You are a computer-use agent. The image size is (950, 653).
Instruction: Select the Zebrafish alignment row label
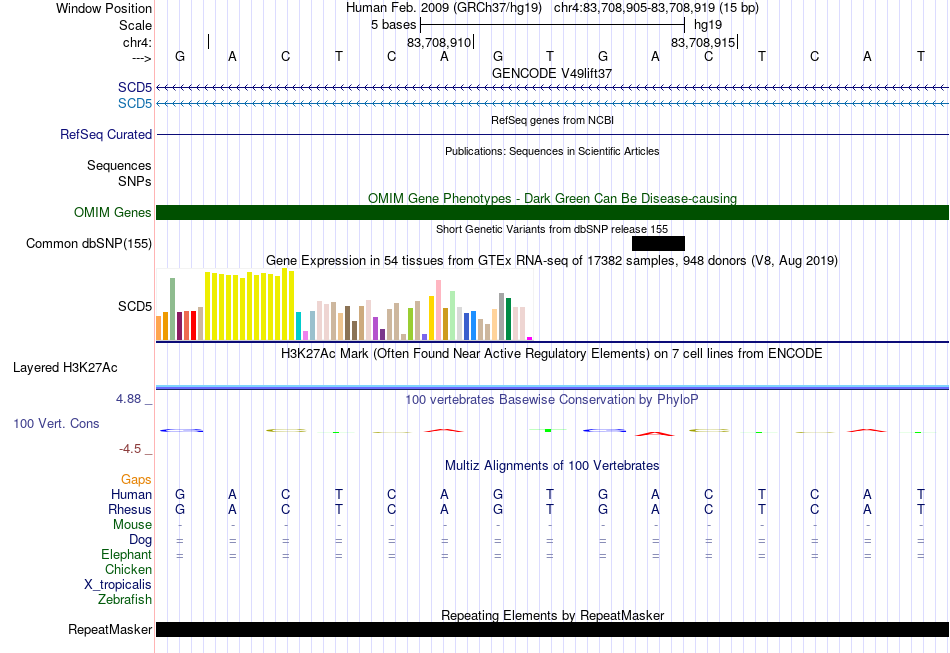(x=125, y=599)
